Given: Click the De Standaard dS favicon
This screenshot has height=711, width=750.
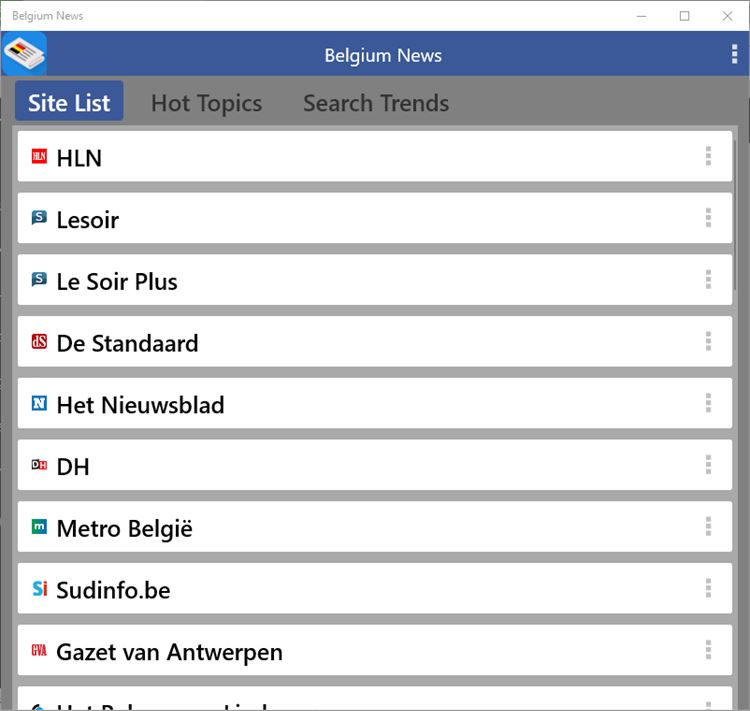Looking at the screenshot, I should point(39,342).
